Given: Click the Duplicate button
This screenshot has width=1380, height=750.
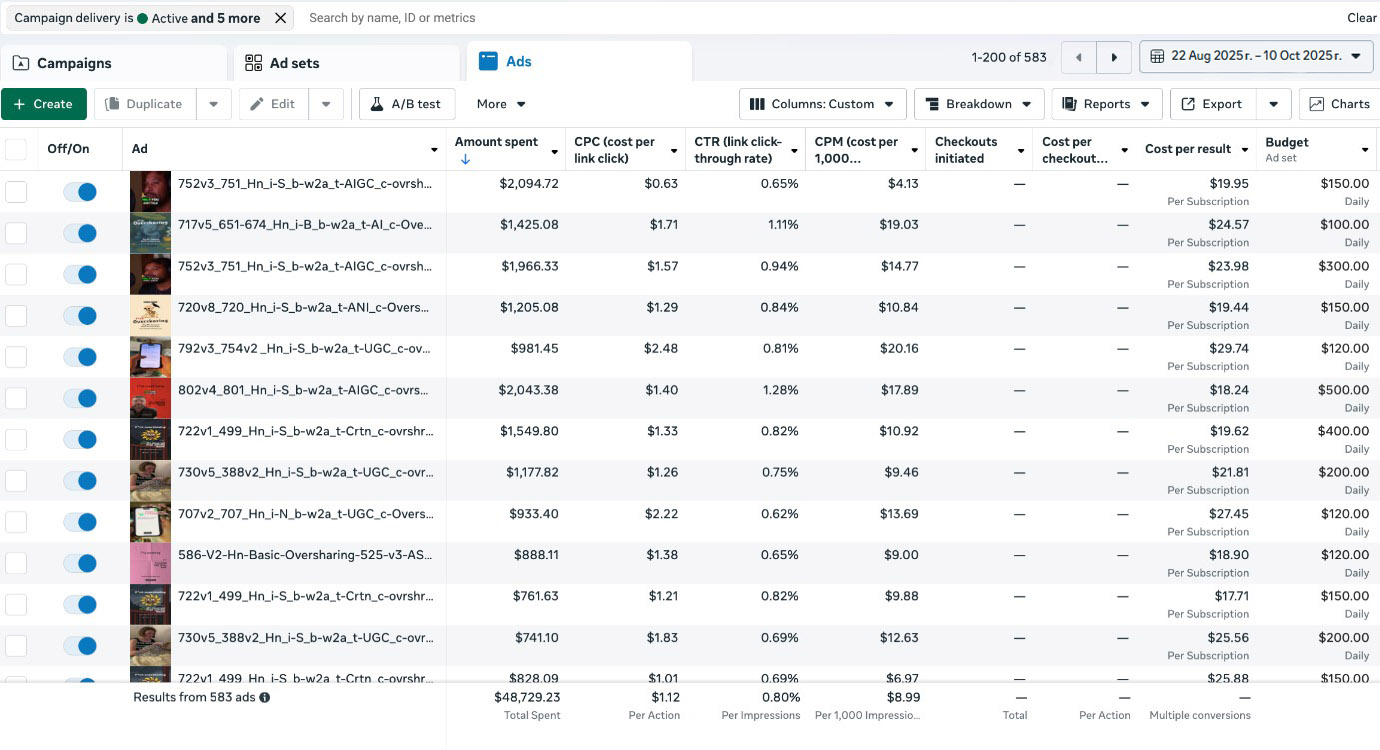Looking at the screenshot, I should 145,104.
